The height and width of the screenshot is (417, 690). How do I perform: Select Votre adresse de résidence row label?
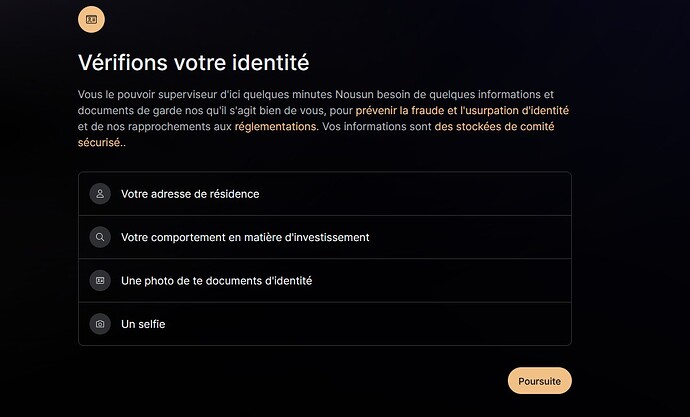[190, 194]
